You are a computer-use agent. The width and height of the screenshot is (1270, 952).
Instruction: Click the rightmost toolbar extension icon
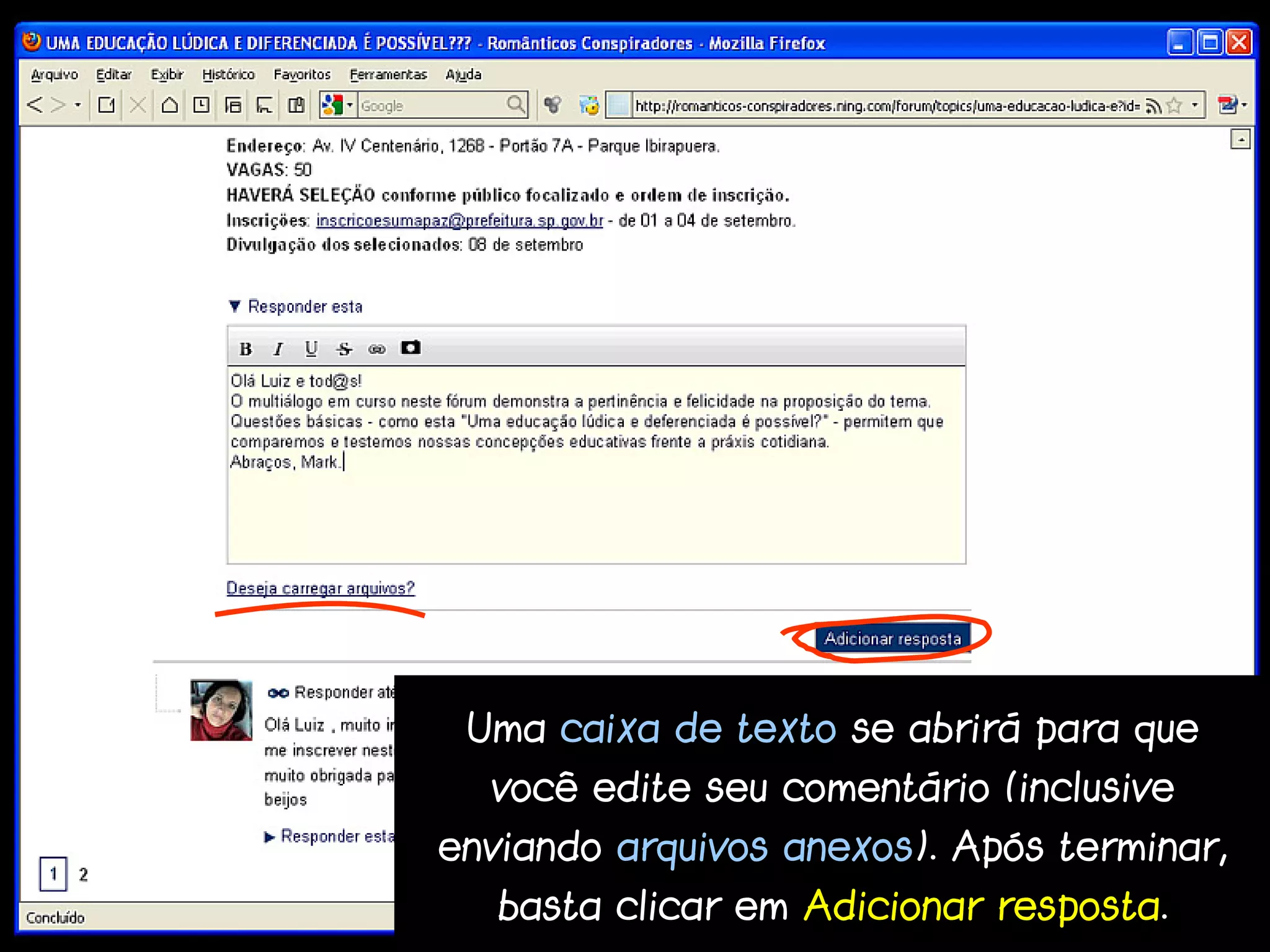click(1227, 105)
